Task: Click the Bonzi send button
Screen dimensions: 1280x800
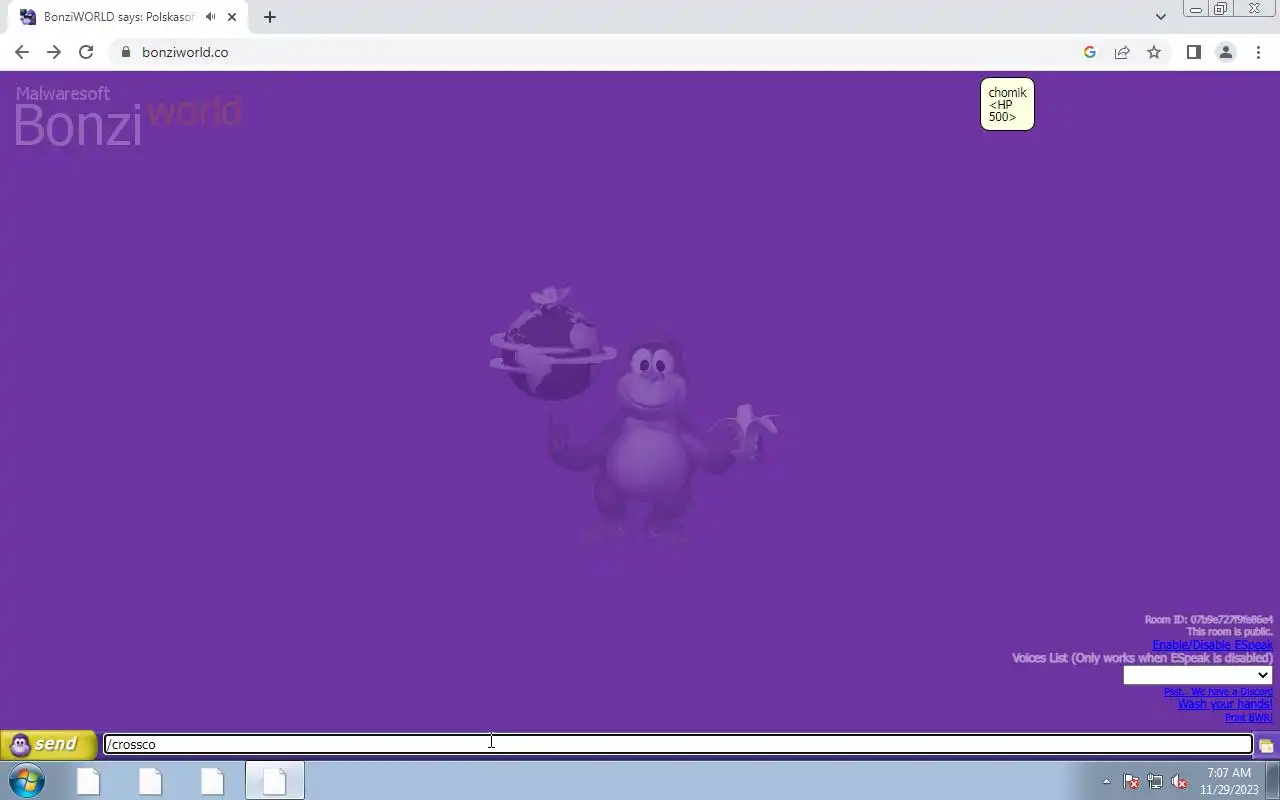Action: coord(48,744)
